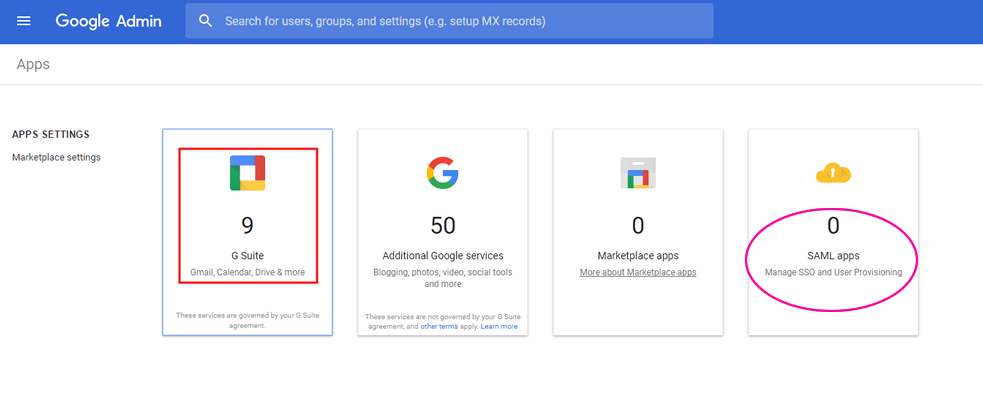The image size is (983, 418).
Task: Click the APPS SETTINGS heading
Action: (51, 135)
